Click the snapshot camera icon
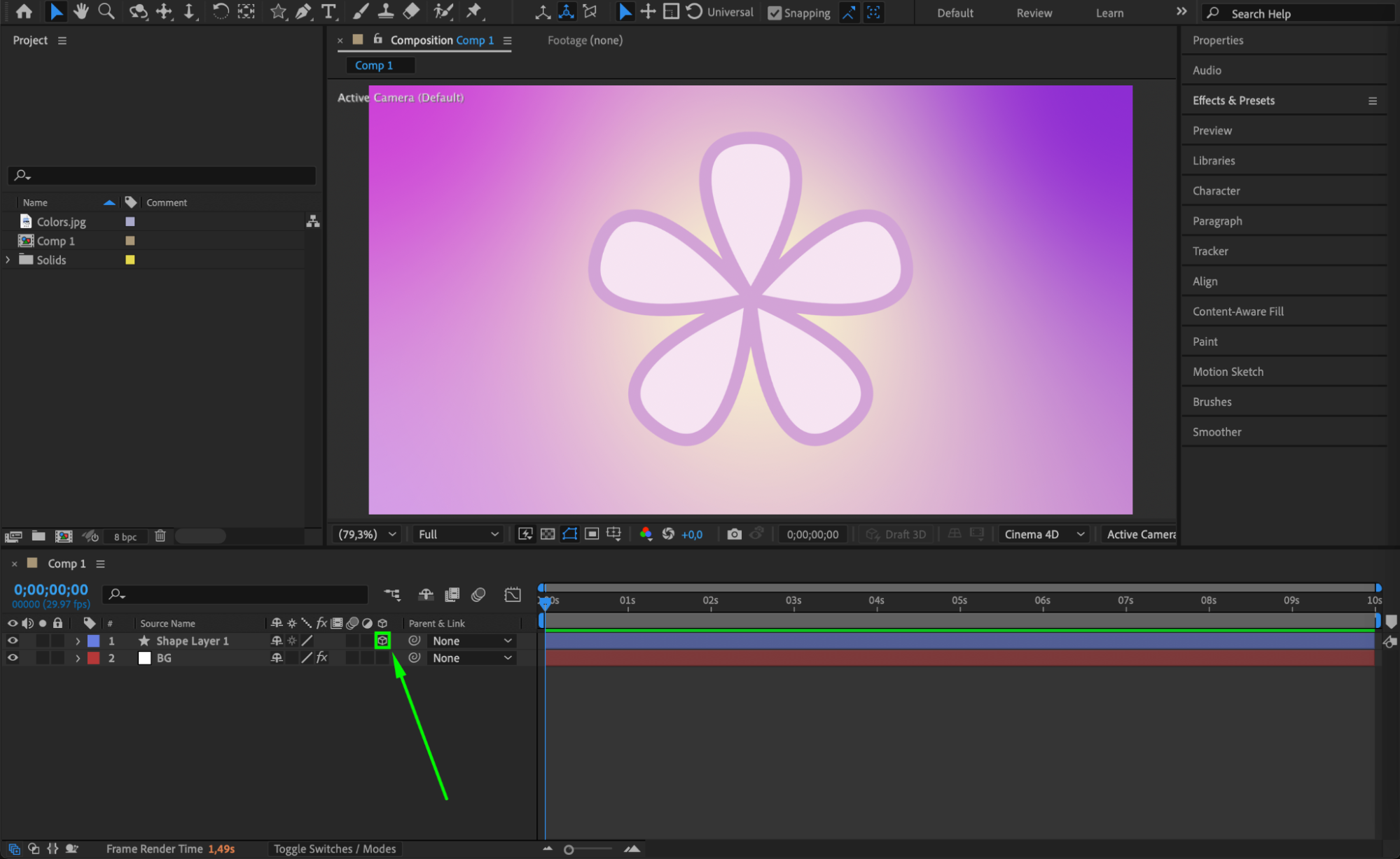 734,534
